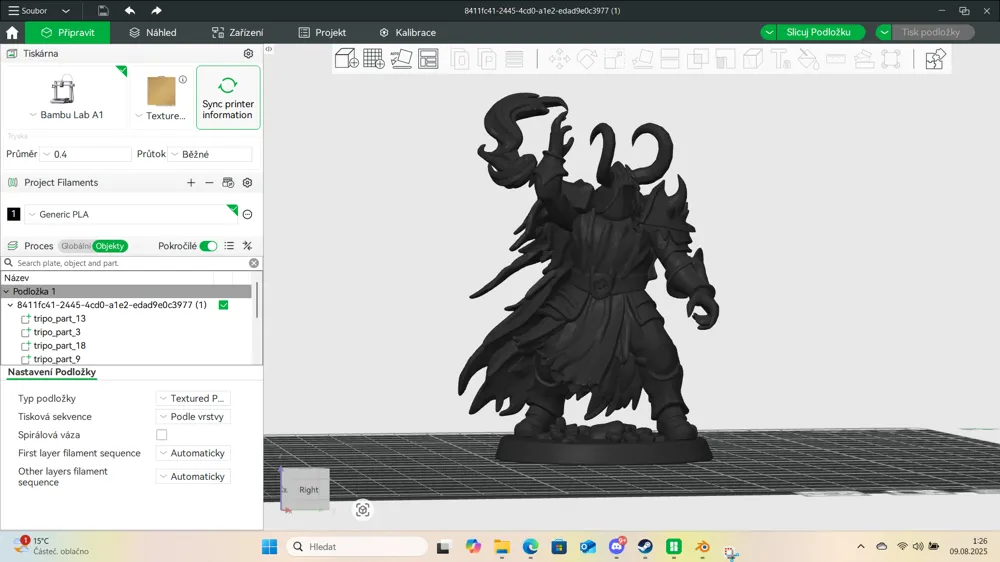The width and height of the screenshot is (1000, 562).
Task: Open the Soubor menu
Action: [38, 10]
